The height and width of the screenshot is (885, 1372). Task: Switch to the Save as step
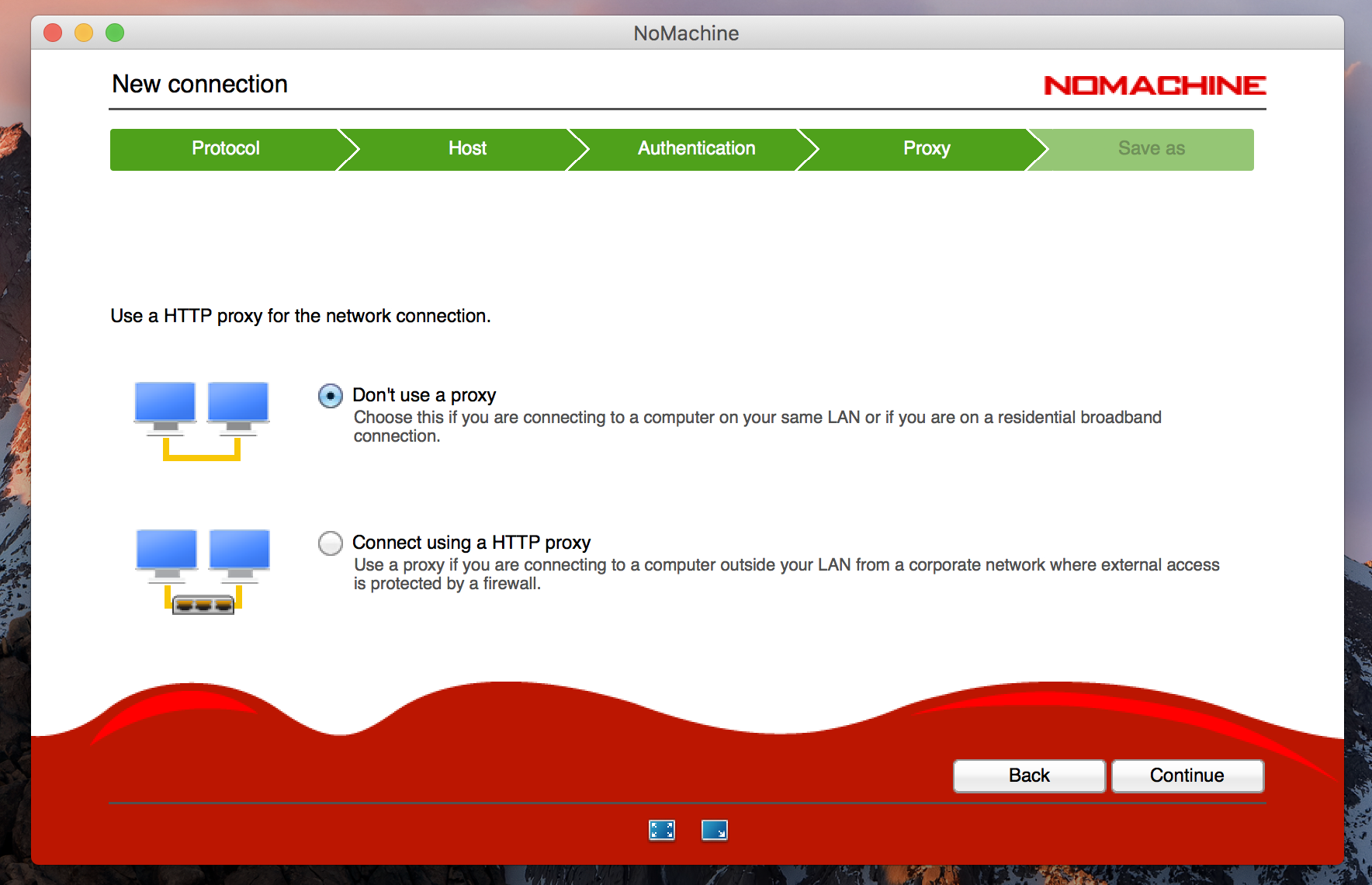coord(1151,149)
